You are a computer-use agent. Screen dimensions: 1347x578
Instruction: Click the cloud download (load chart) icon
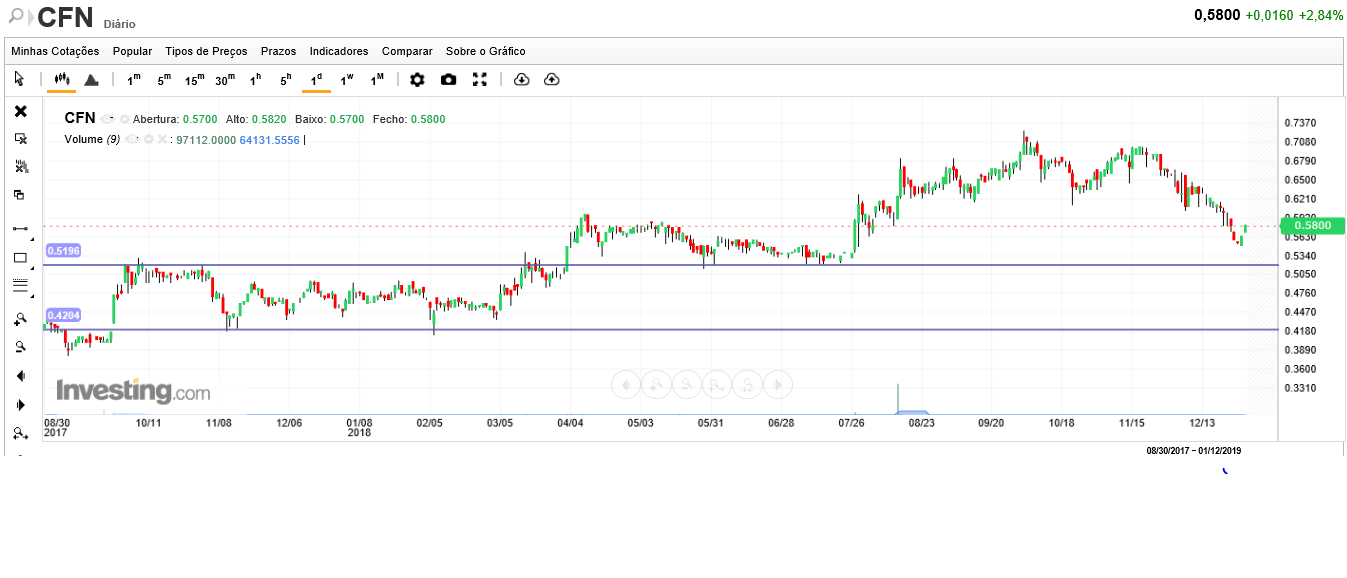coord(521,79)
